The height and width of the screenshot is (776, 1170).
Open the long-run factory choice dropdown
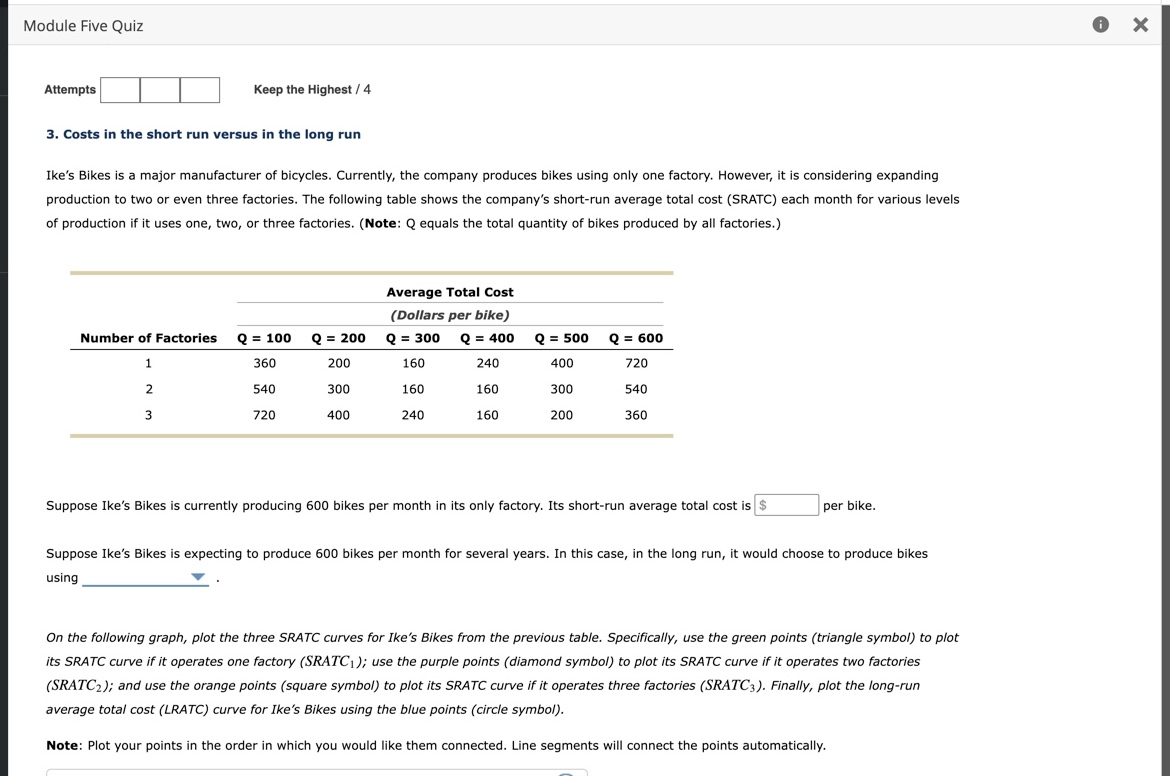click(x=145, y=577)
